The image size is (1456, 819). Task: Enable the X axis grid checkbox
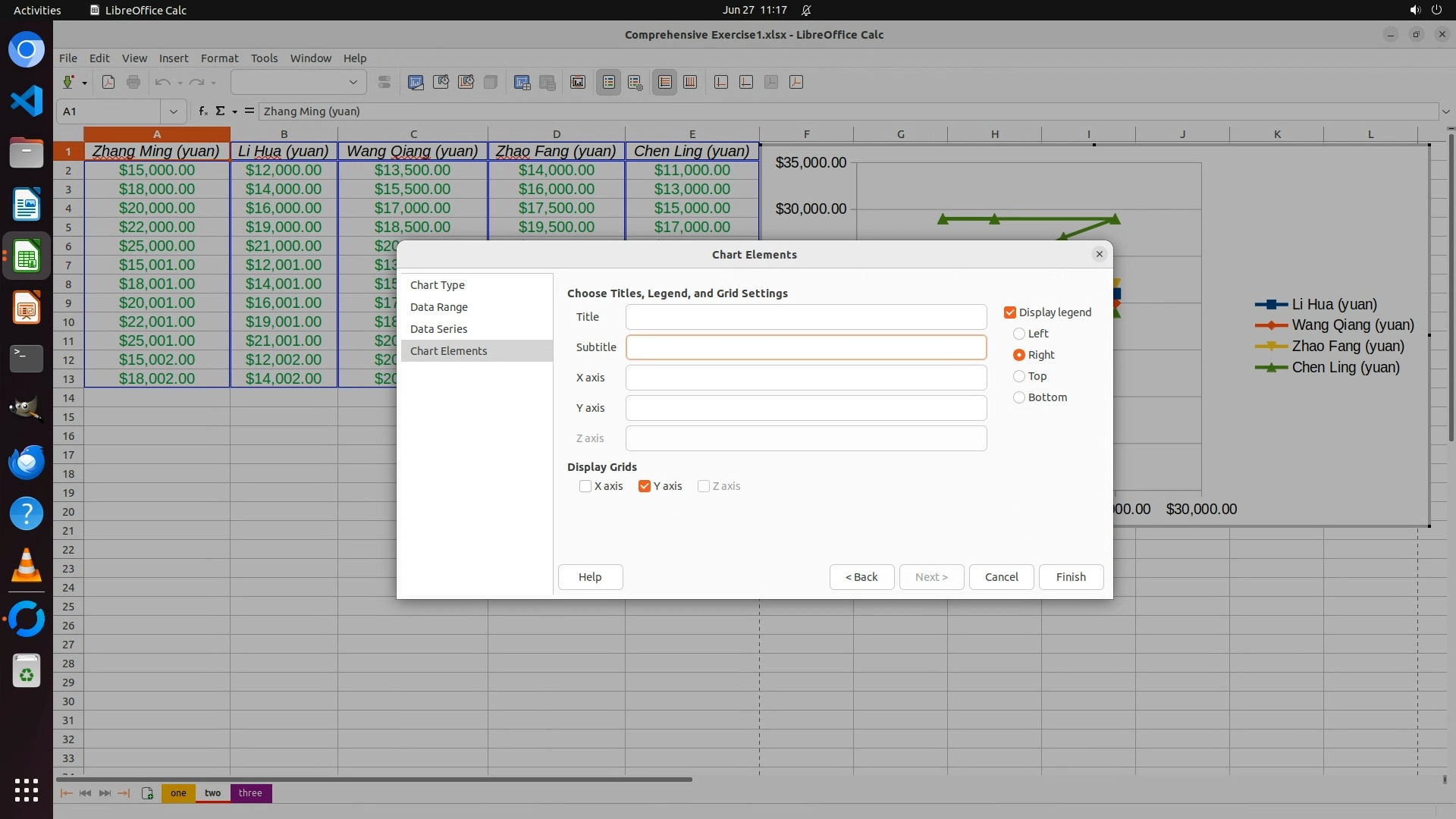pyautogui.click(x=585, y=486)
